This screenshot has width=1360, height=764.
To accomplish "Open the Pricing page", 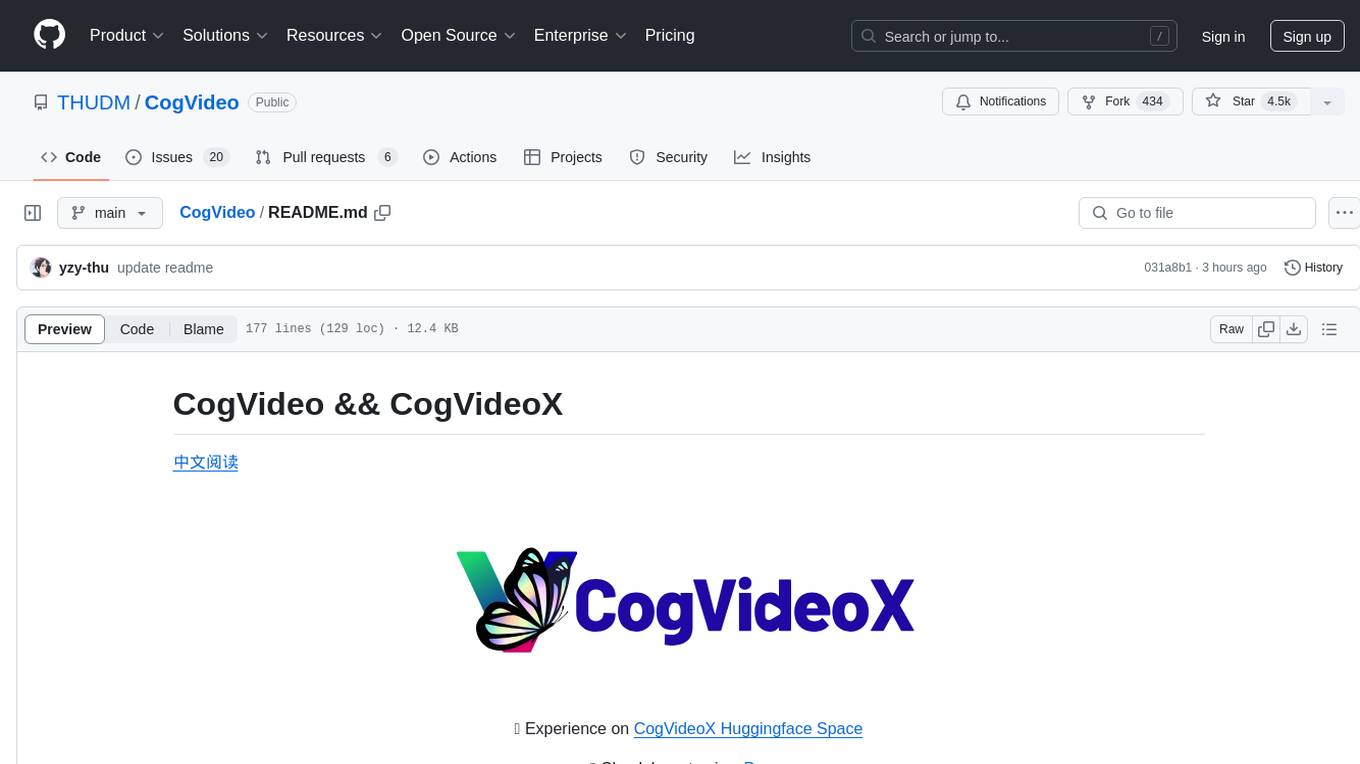I will 670,35.
